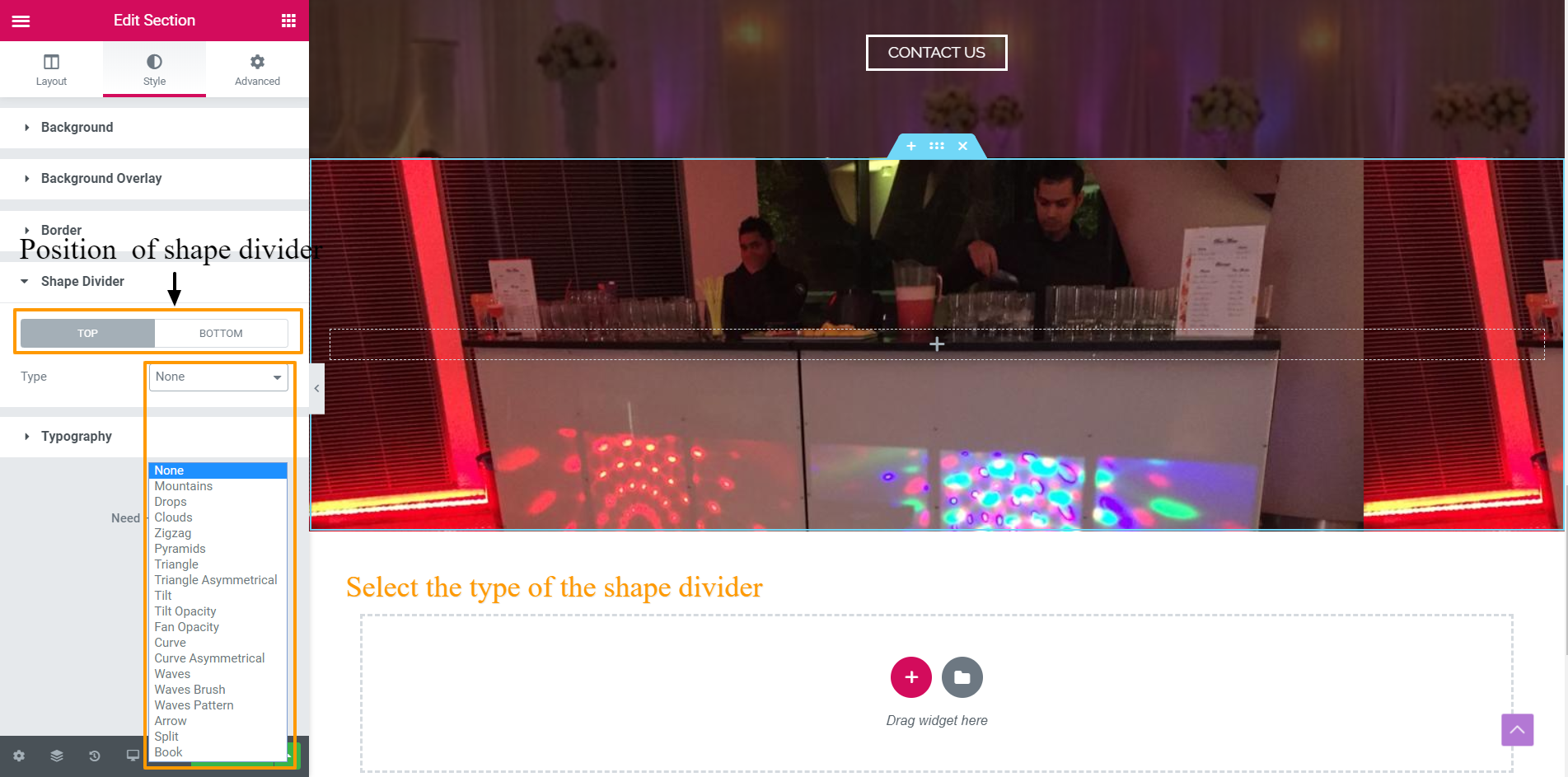
Task: Delete section using the handle close icon
Action: (x=962, y=146)
